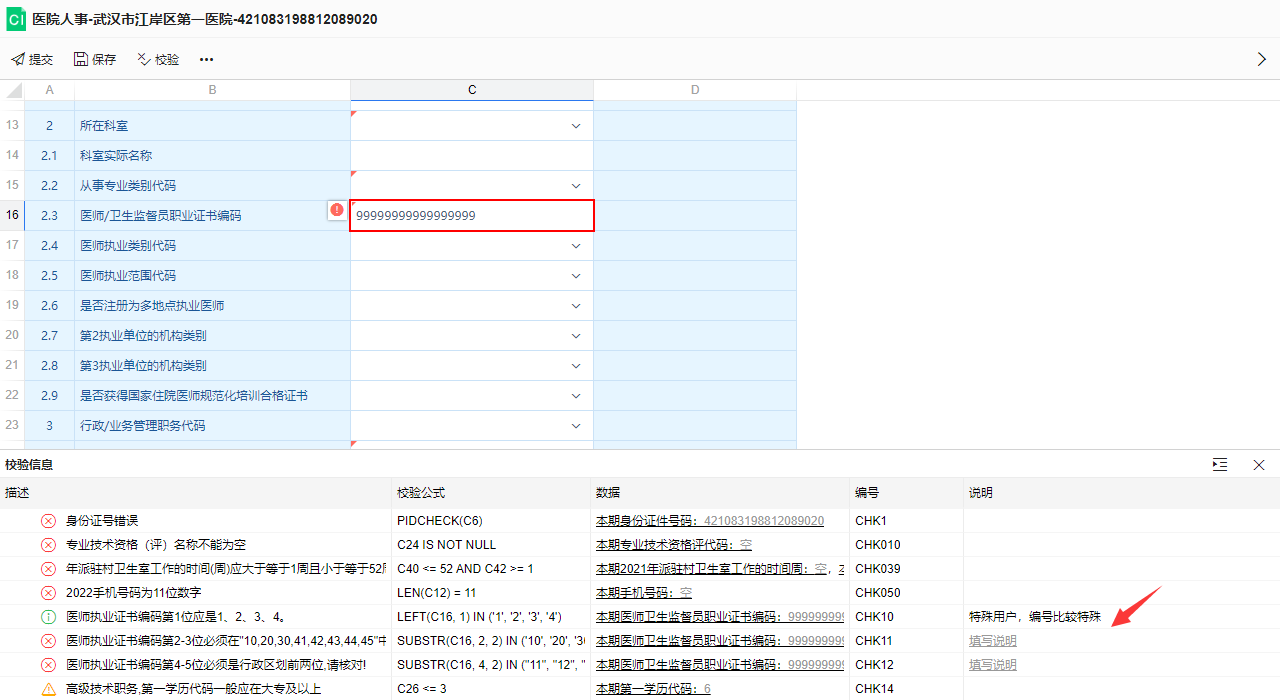Viewport: 1280px width, 700px height.
Task: Expand the 所在科室 dropdown
Action: tap(576, 126)
